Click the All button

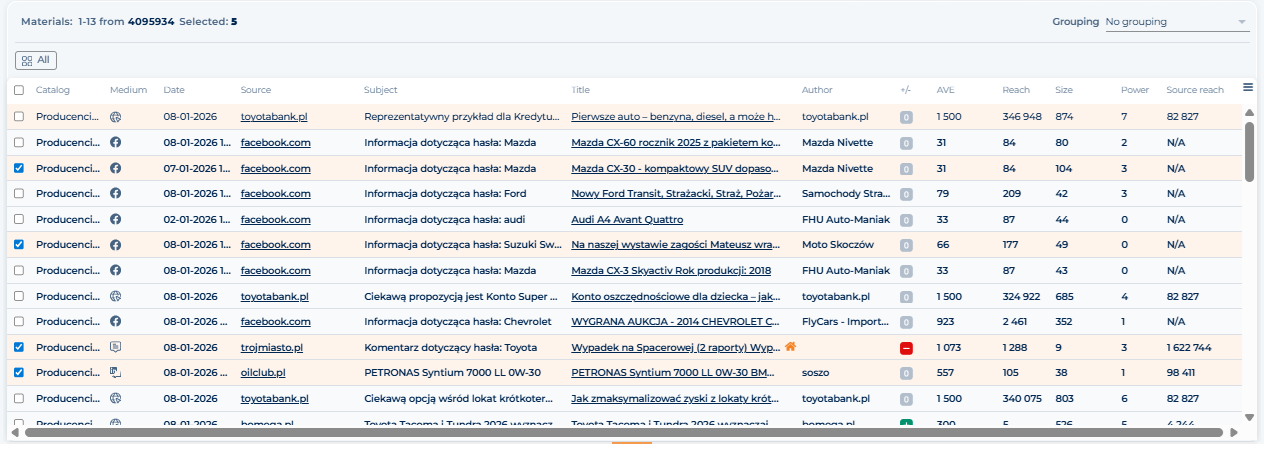click(x=35, y=60)
